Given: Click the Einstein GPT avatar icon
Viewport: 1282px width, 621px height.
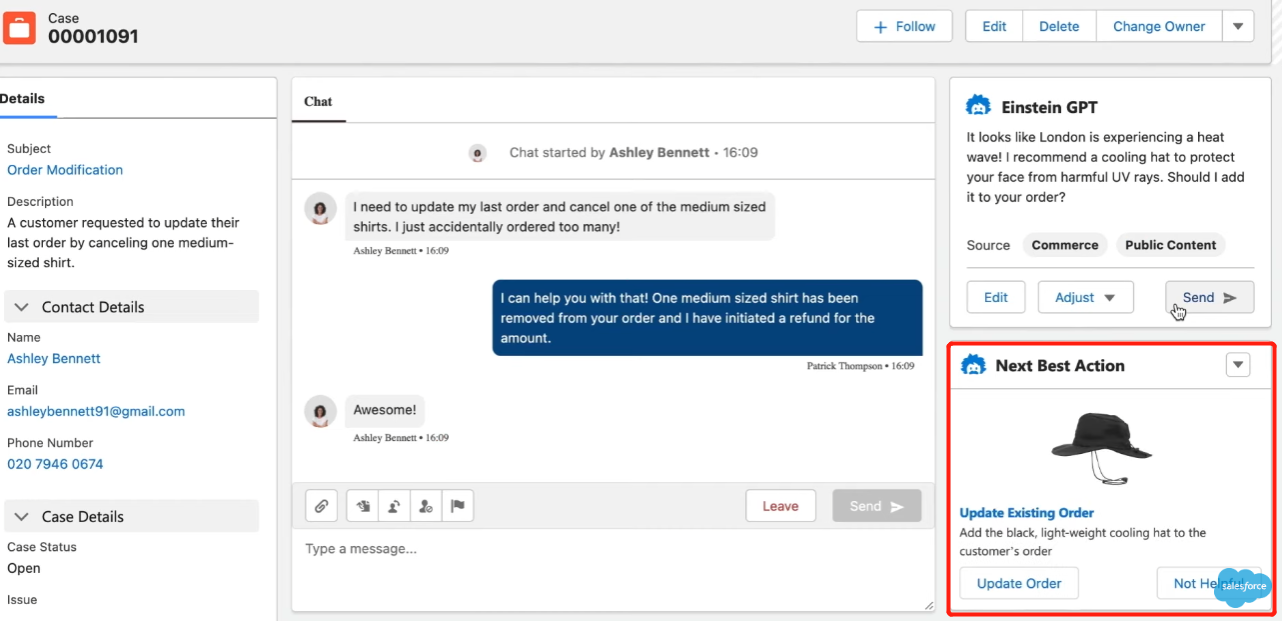Looking at the screenshot, I should coord(978,106).
